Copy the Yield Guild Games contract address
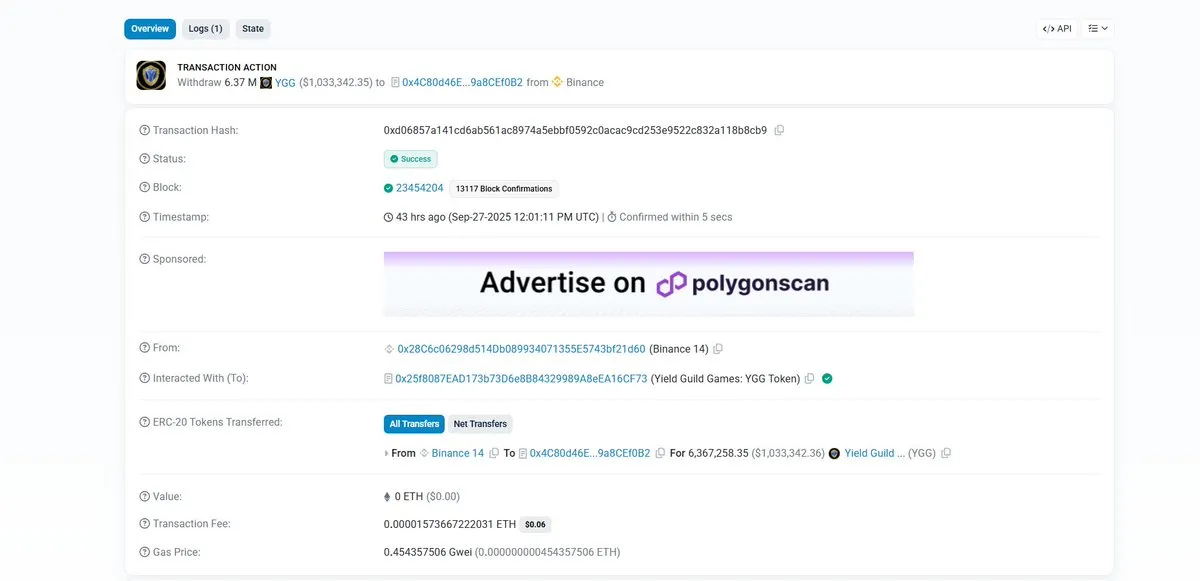The height and width of the screenshot is (581, 1200). click(x=810, y=379)
